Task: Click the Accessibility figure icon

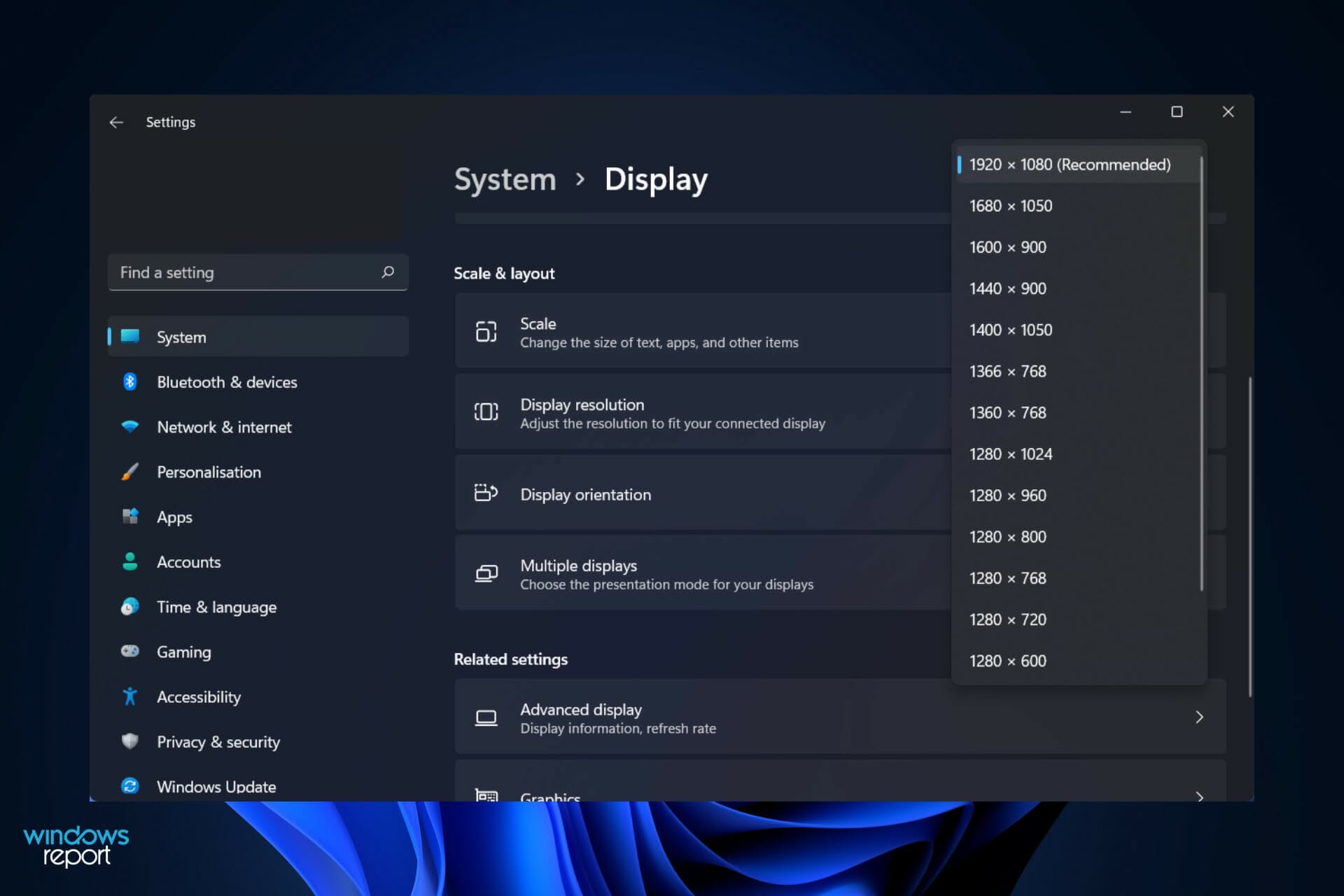Action: click(130, 696)
